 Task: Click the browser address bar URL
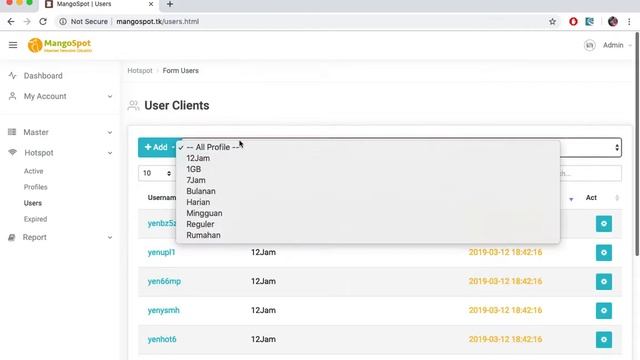[x=158, y=22]
